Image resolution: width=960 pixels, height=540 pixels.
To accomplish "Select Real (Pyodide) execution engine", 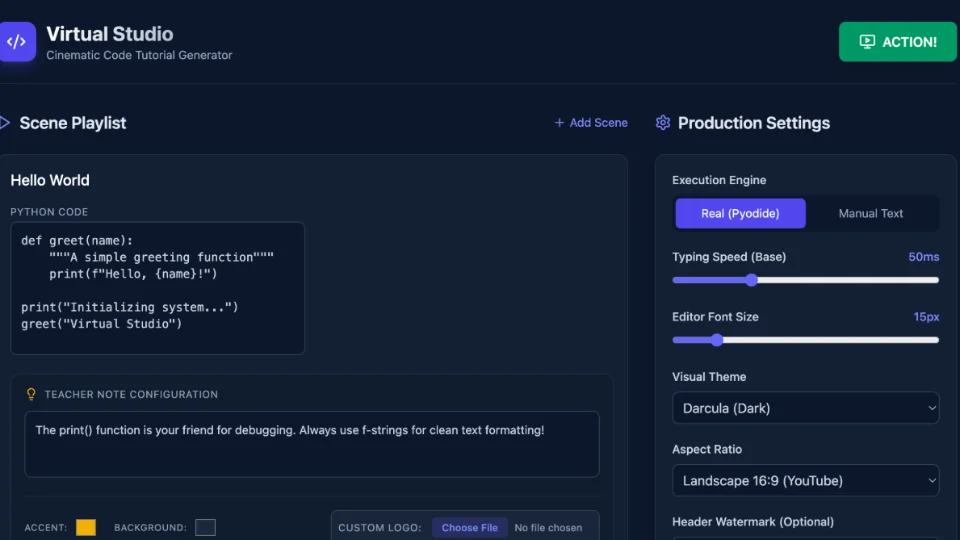I will (x=739, y=213).
